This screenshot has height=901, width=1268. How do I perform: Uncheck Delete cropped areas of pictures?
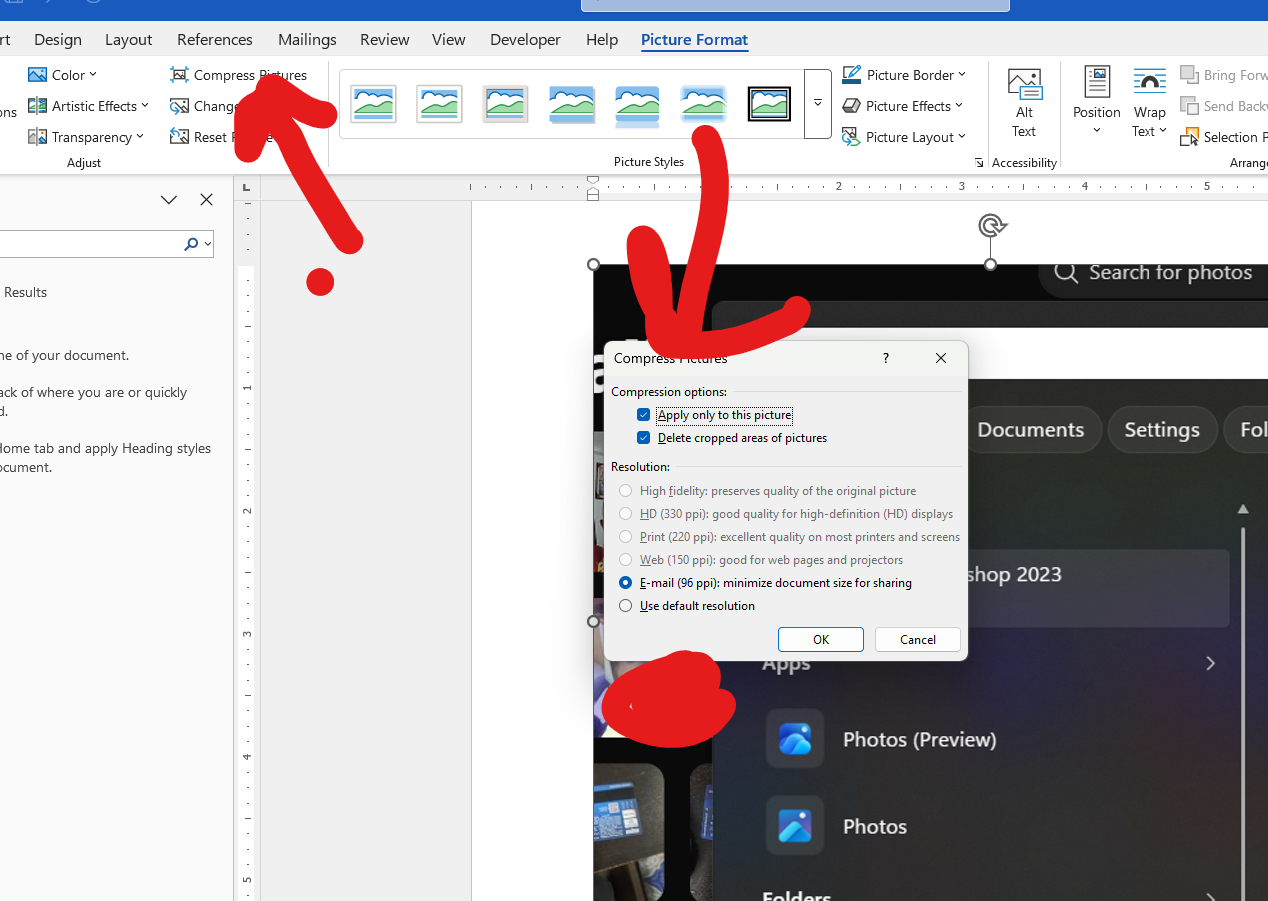click(x=644, y=438)
